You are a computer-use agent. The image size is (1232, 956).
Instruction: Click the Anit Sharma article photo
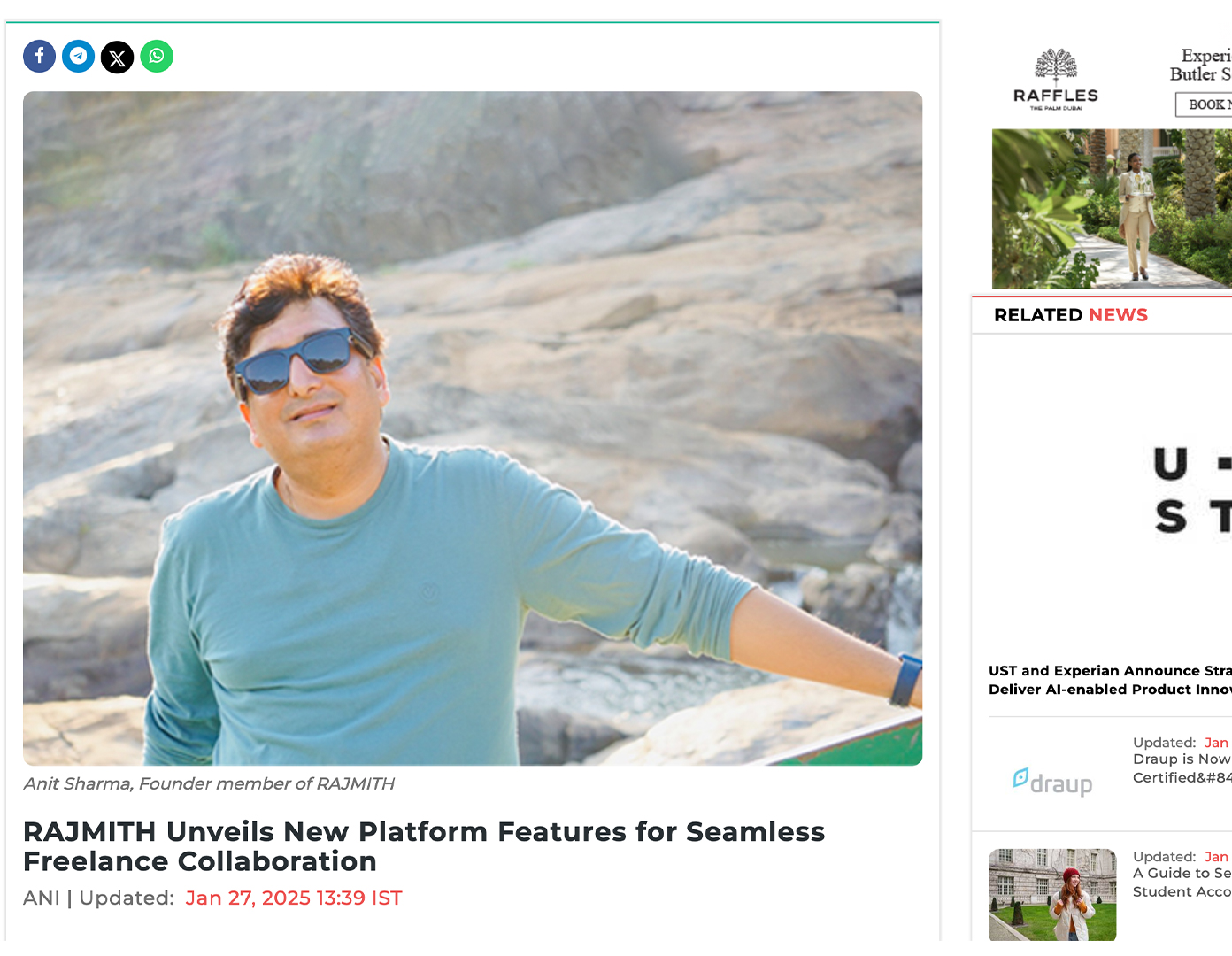coord(473,428)
